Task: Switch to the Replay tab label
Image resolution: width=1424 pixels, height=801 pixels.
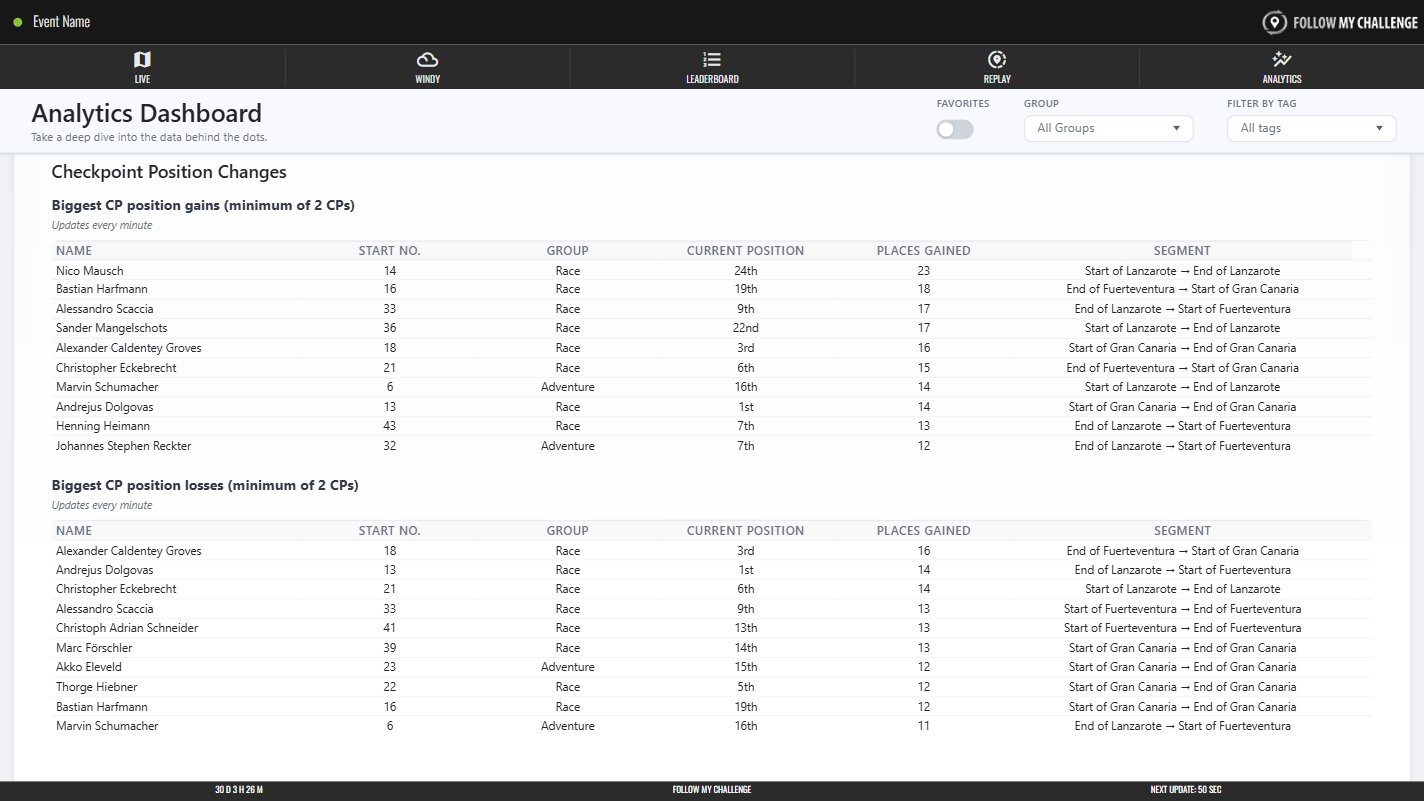Action: point(996,79)
